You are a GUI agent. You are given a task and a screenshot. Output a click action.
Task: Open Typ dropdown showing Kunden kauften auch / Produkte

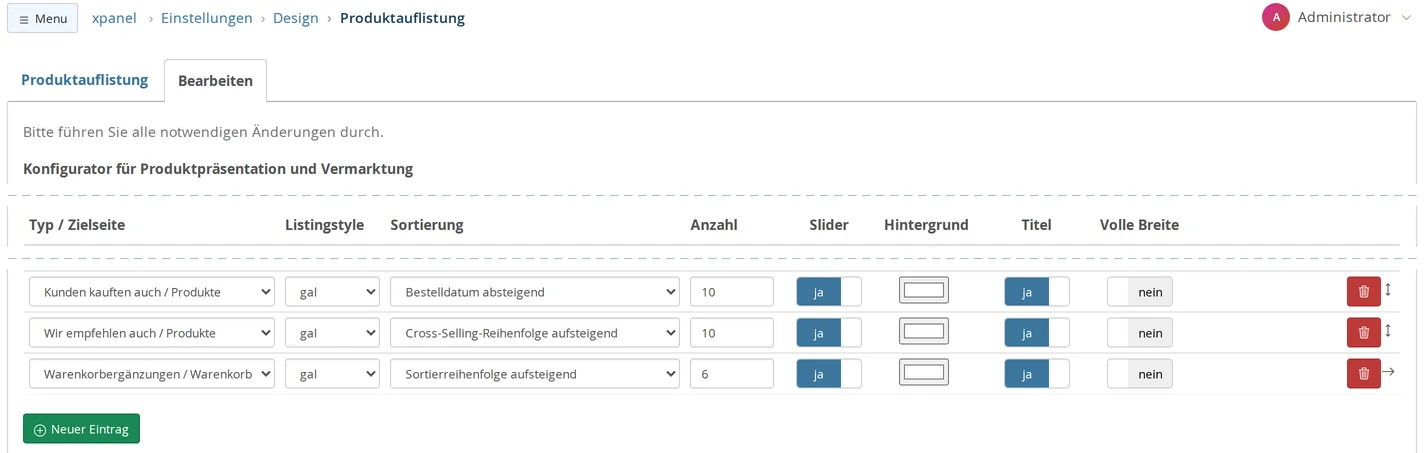coord(152,292)
